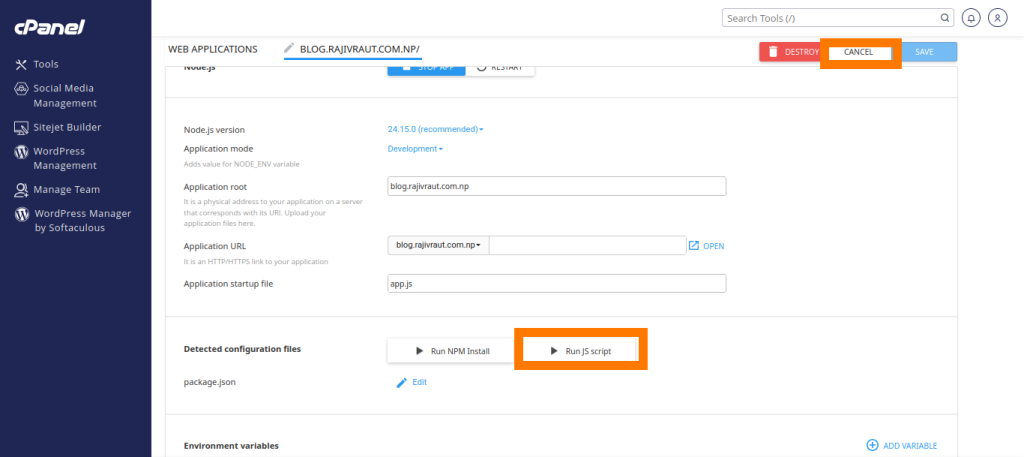Screen dimensions: 1024x457
Task: Click the pencil icon for package.json
Action: (x=402, y=383)
